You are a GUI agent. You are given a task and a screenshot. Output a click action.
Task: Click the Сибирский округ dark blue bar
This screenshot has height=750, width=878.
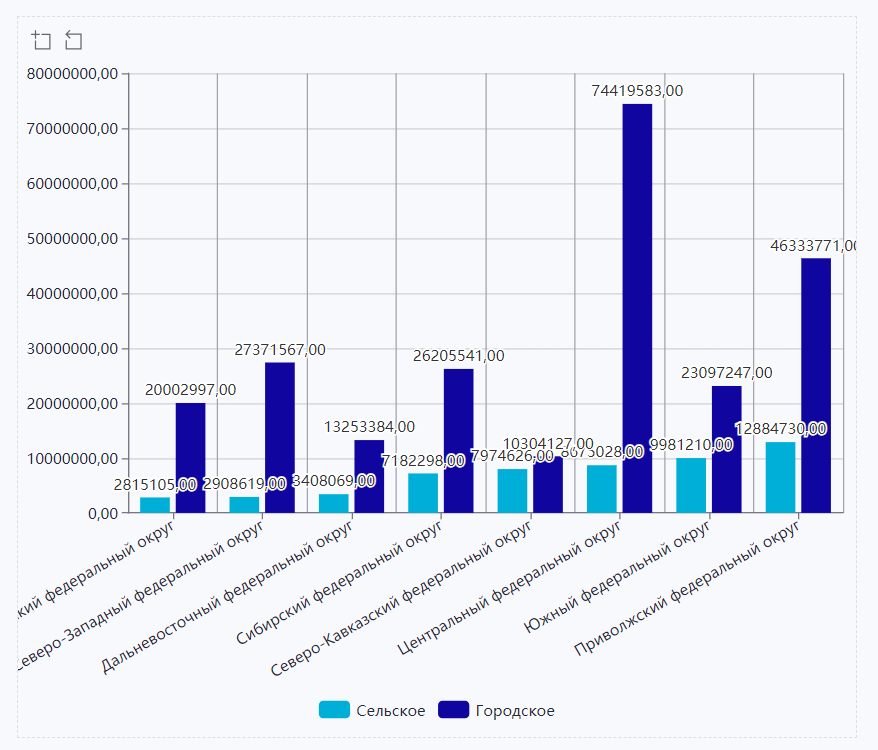click(x=459, y=440)
